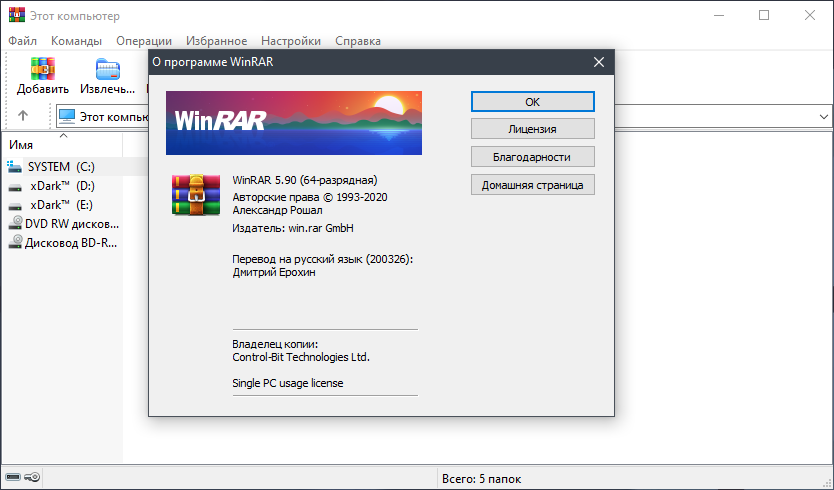
Task: Click the drive icon in the status bar
Action: pos(13,477)
